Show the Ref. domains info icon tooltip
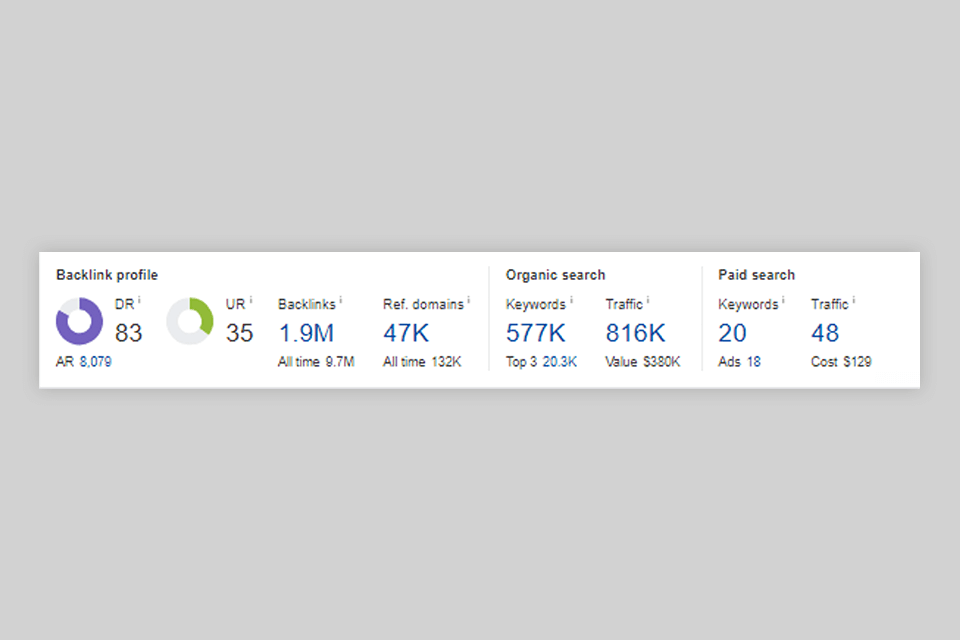960x640 pixels. click(x=468, y=300)
